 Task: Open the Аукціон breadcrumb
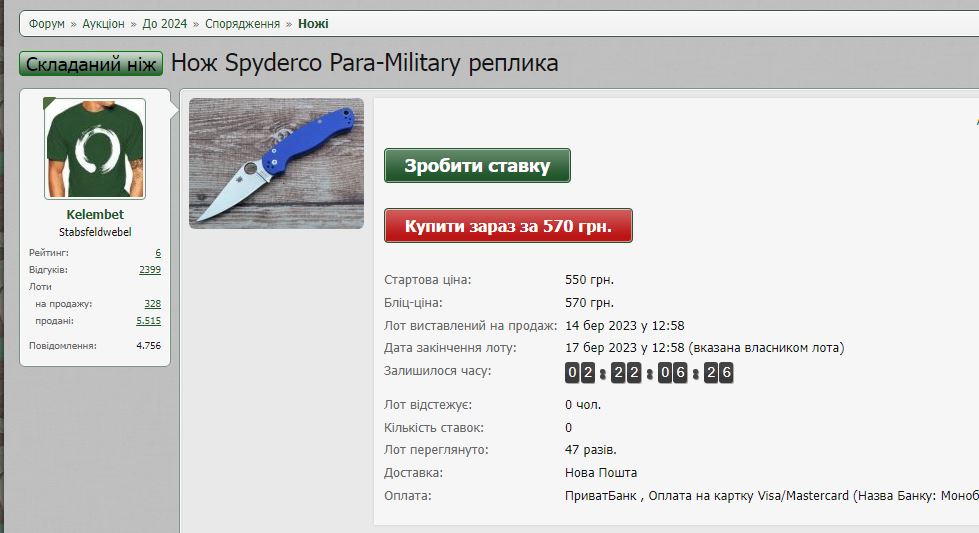104,24
